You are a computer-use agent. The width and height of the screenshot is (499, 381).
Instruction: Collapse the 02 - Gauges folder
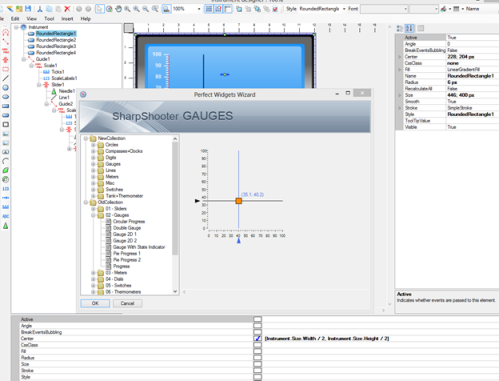(x=93, y=215)
